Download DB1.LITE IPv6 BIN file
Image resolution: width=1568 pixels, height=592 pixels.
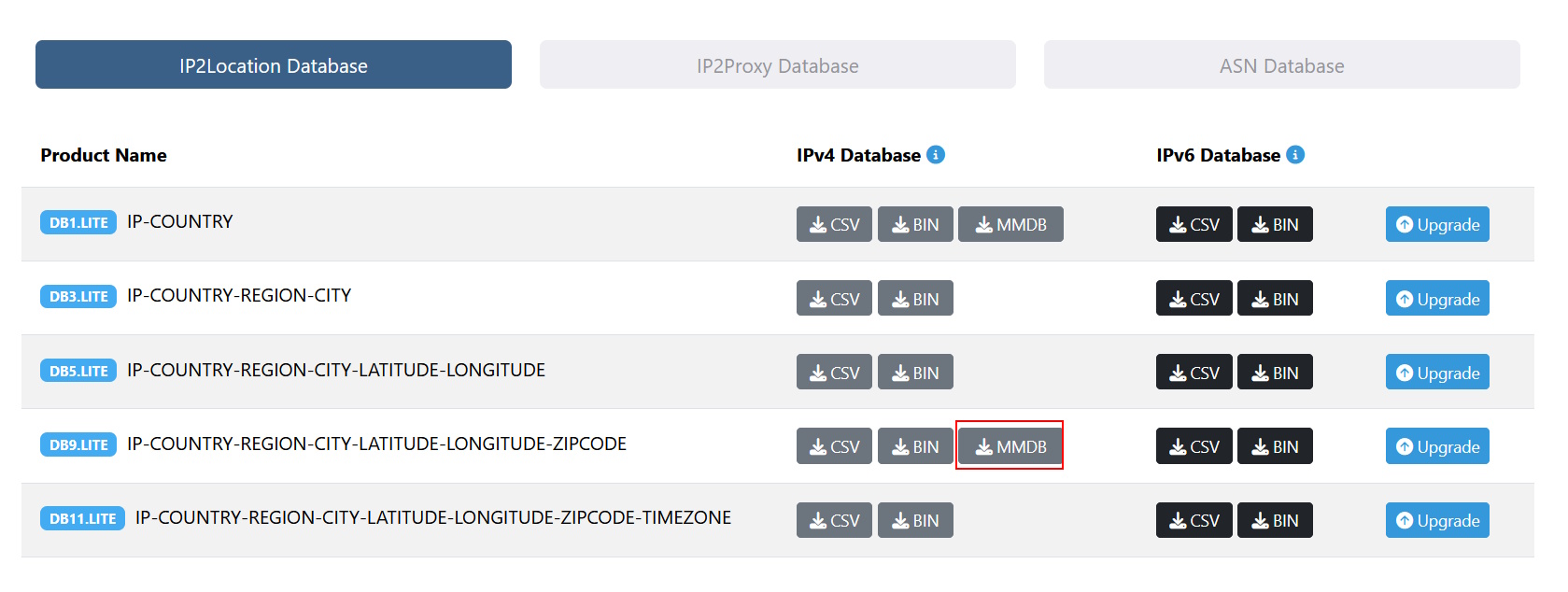[1275, 224]
